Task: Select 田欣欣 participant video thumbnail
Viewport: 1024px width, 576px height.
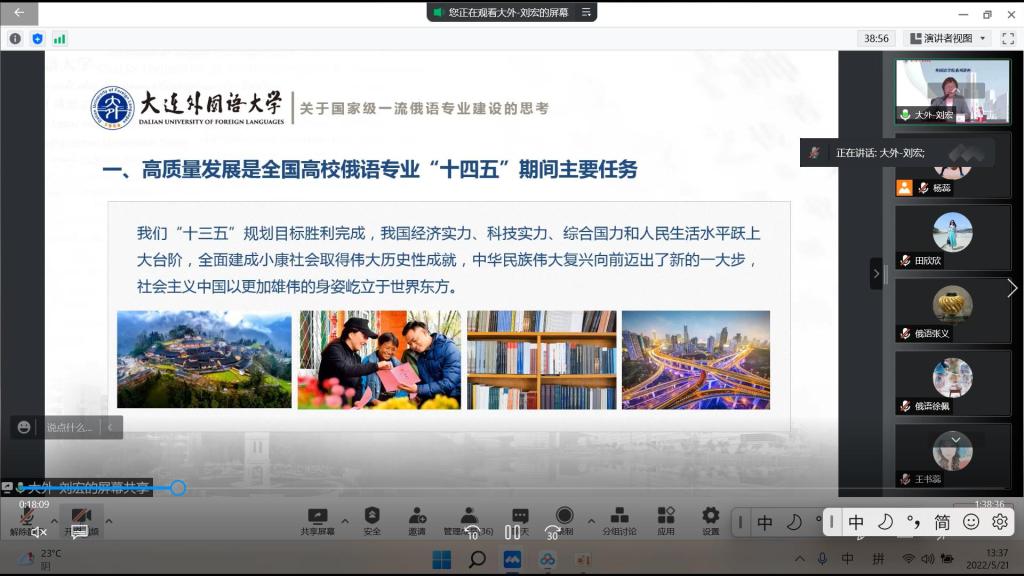Action: [952, 239]
